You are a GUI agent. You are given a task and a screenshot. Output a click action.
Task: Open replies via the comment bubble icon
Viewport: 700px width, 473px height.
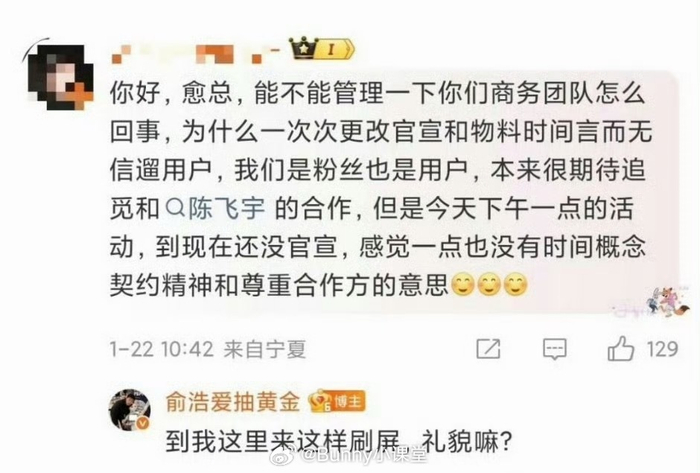pyautogui.click(x=554, y=349)
